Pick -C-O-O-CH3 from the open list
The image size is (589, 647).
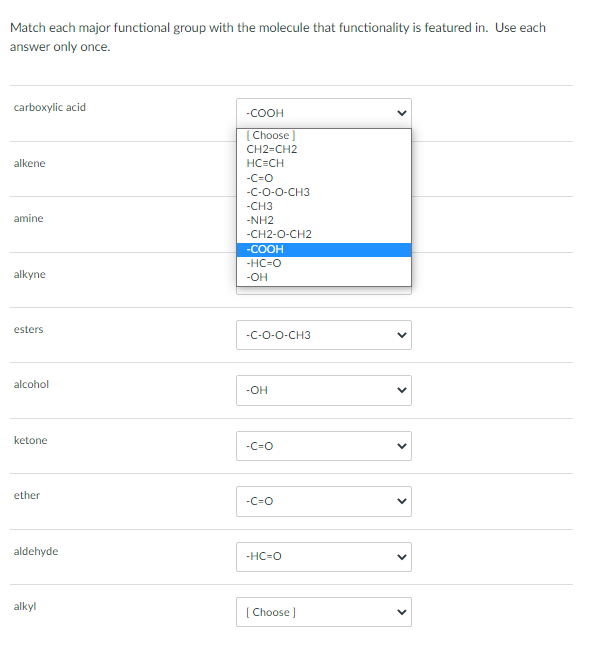[324, 192]
